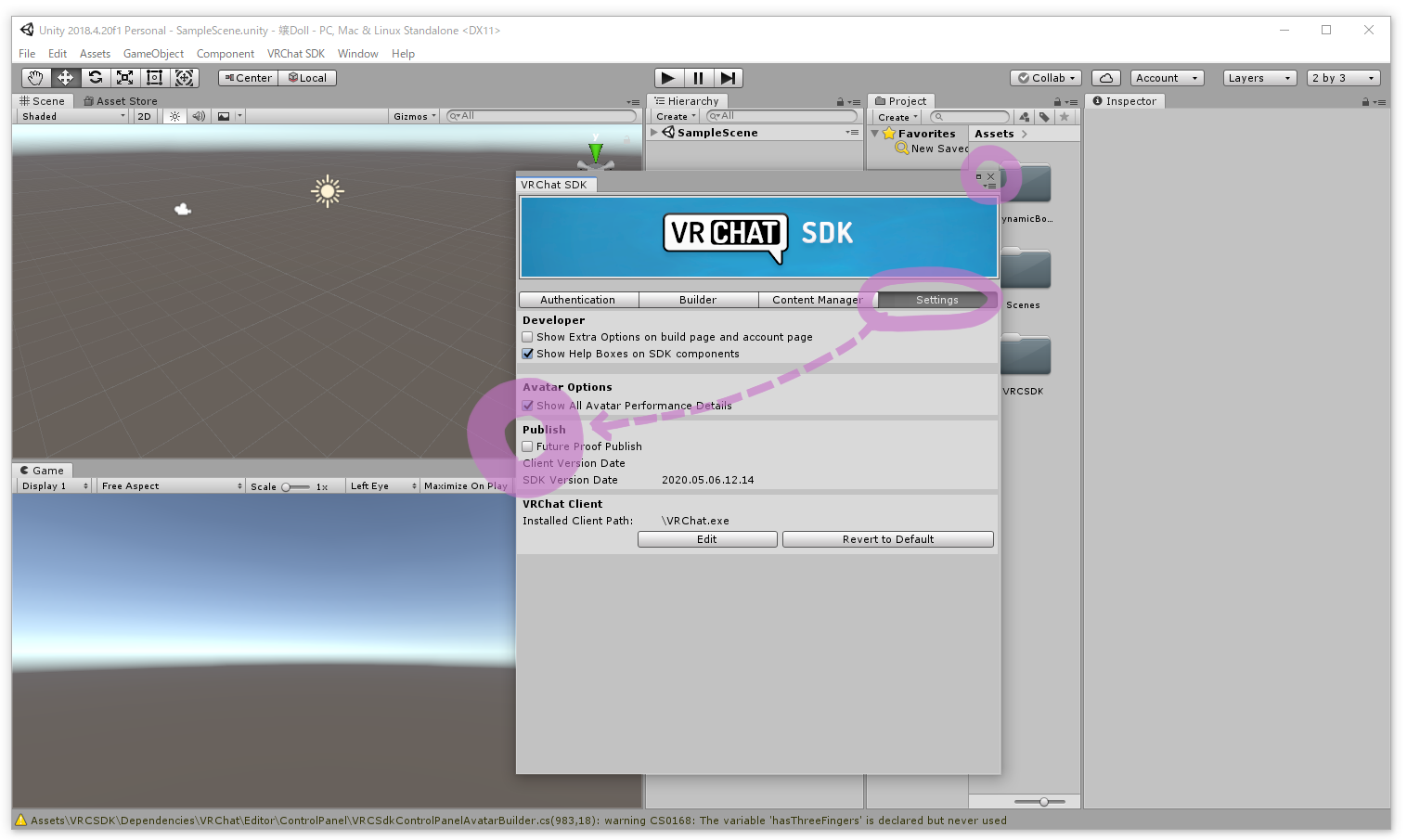Toggle Local handle rotation button
The height and width of the screenshot is (840, 1407).
pyautogui.click(x=307, y=78)
